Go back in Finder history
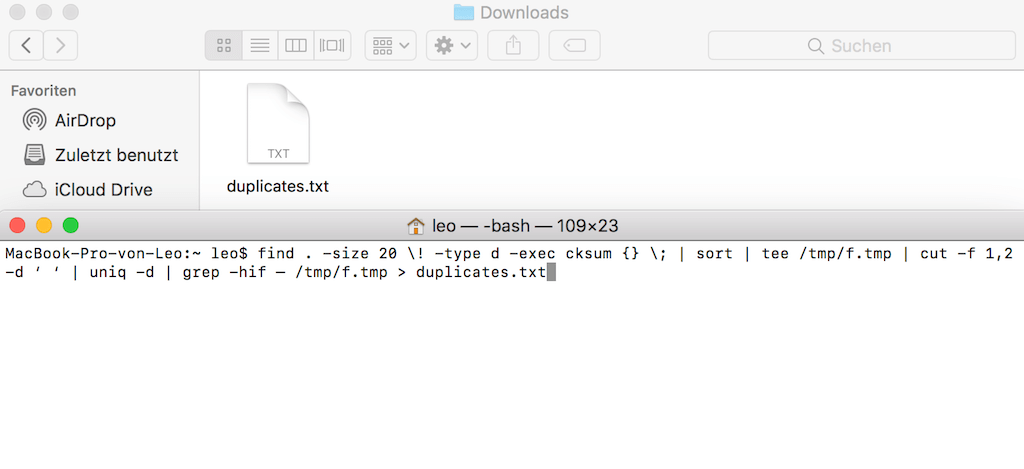 [x=26, y=45]
